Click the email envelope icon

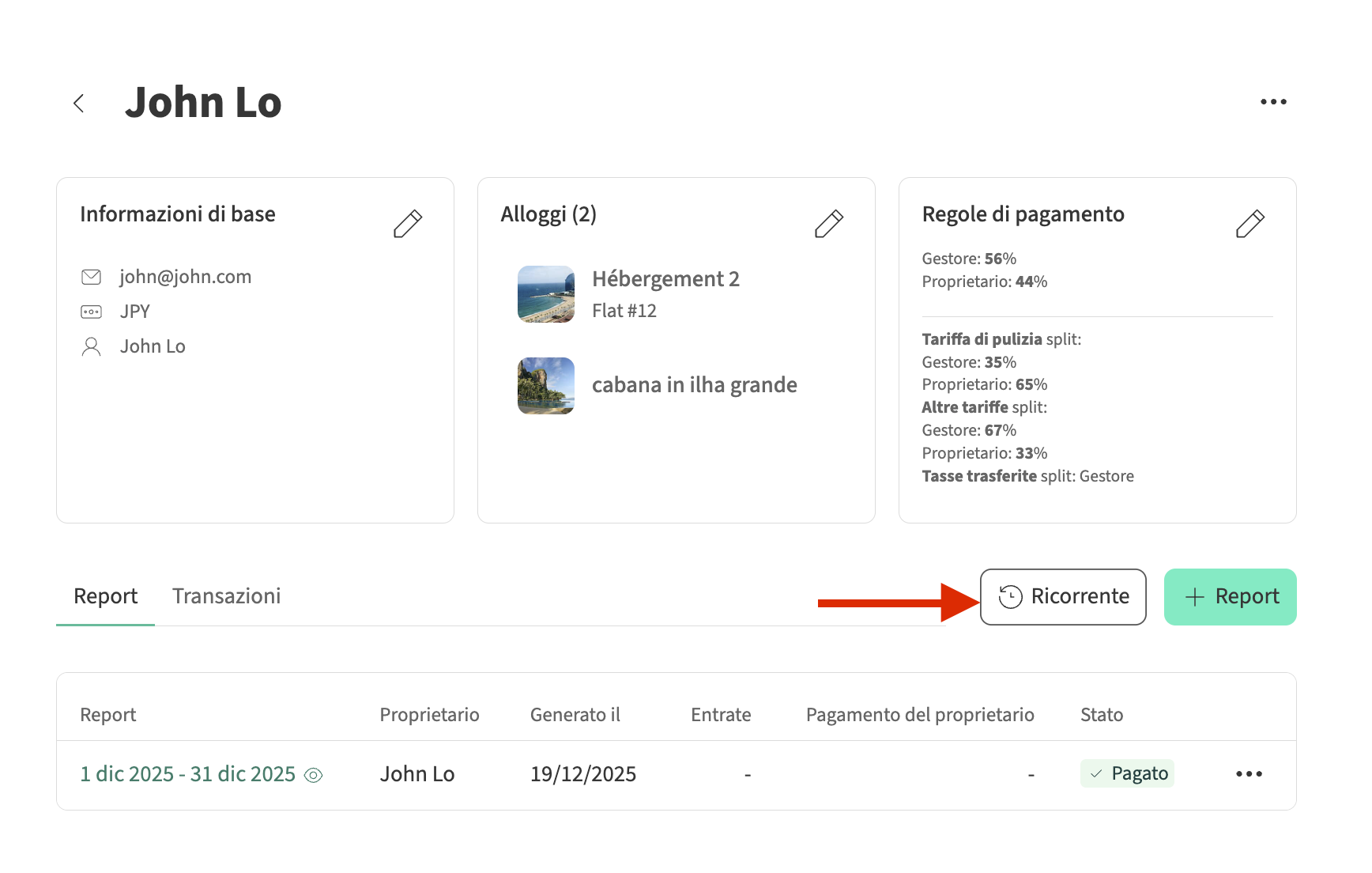click(x=92, y=277)
